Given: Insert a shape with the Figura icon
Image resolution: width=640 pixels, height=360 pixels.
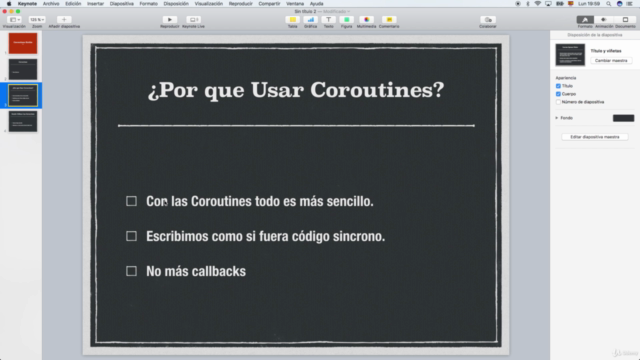Looking at the screenshot, I should pos(346,20).
